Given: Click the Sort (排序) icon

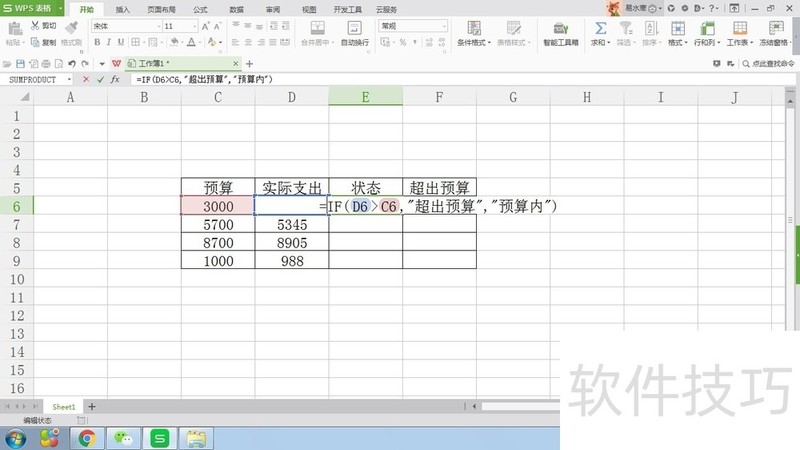Looking at the screenshot, I should [x=651, y=28].
